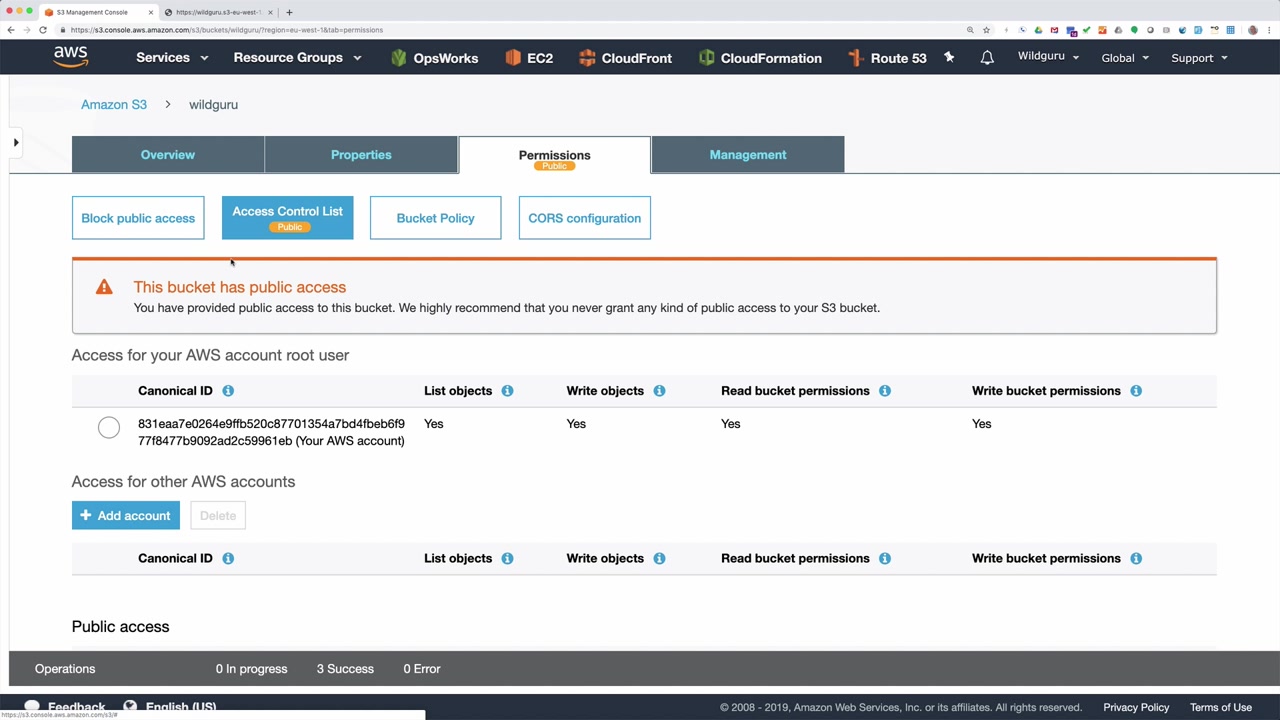1280x720 pixels.
Task: Open the Management tab
Action: [x=748, y=155]
